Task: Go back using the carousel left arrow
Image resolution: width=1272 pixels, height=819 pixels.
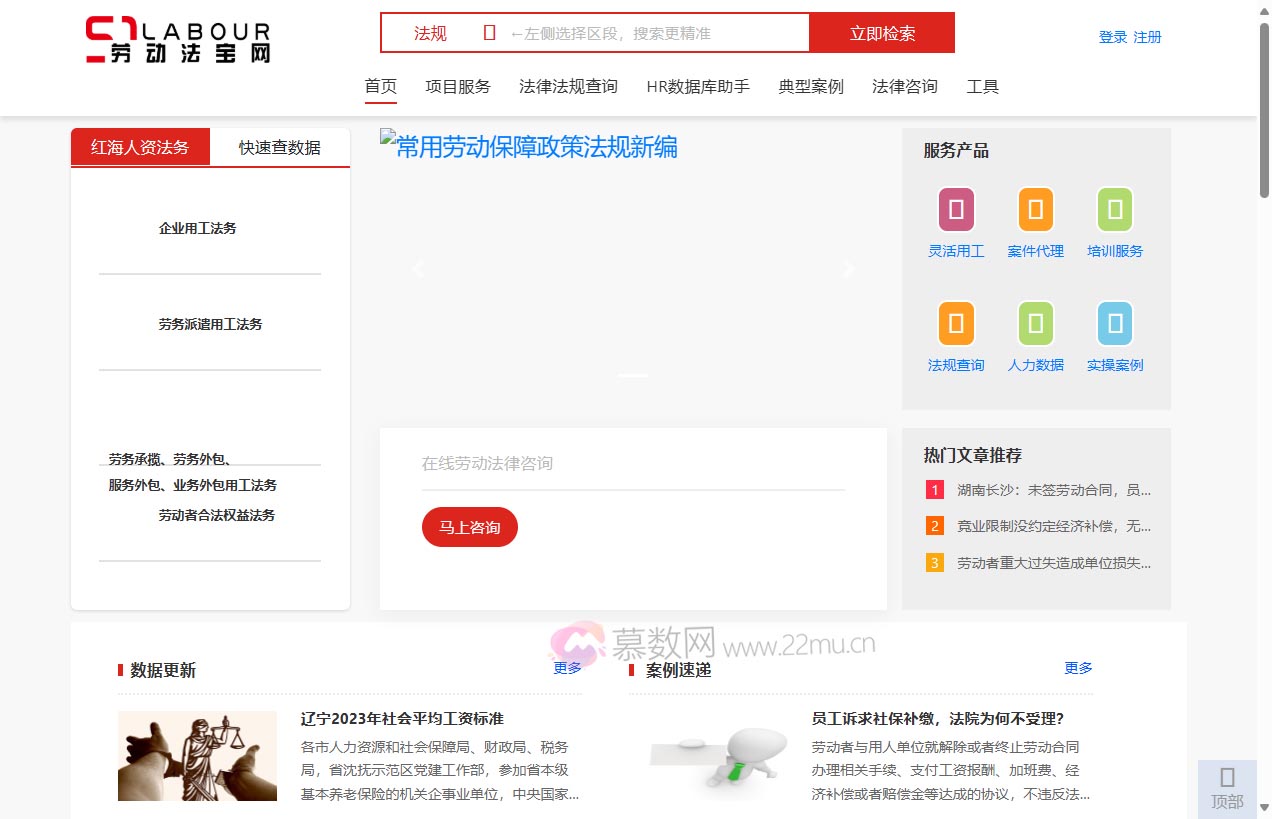Action: [x=417, y=268]
